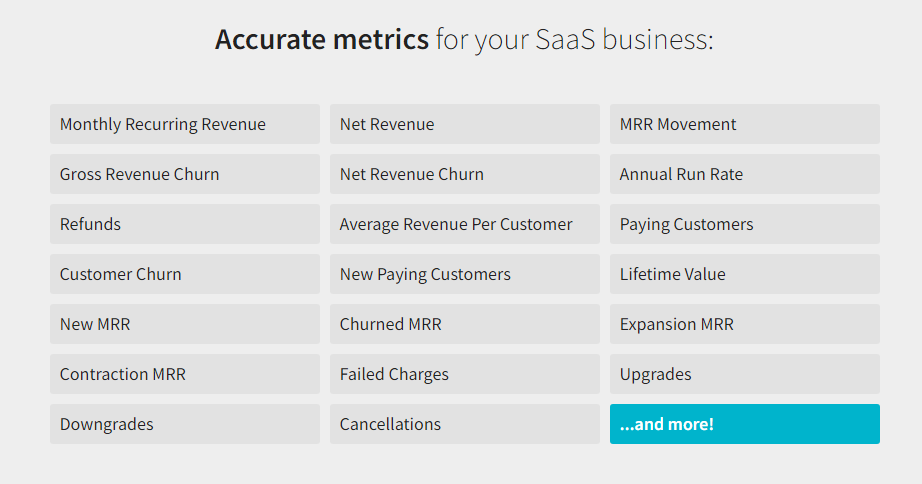Click the Failed Charges metric

click(465, 374)
